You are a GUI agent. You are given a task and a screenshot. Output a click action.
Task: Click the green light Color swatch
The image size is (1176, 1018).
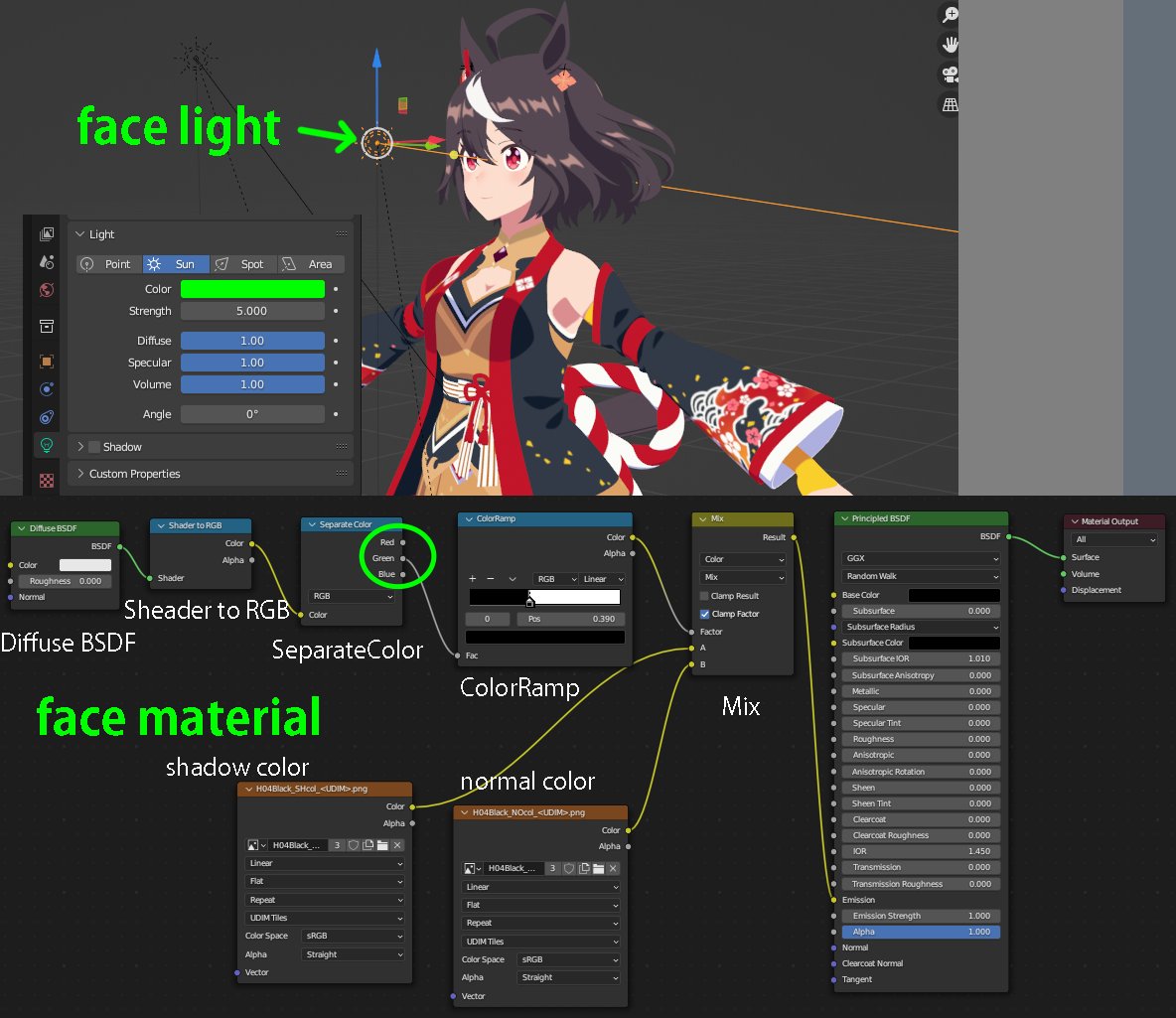[252, 289]
